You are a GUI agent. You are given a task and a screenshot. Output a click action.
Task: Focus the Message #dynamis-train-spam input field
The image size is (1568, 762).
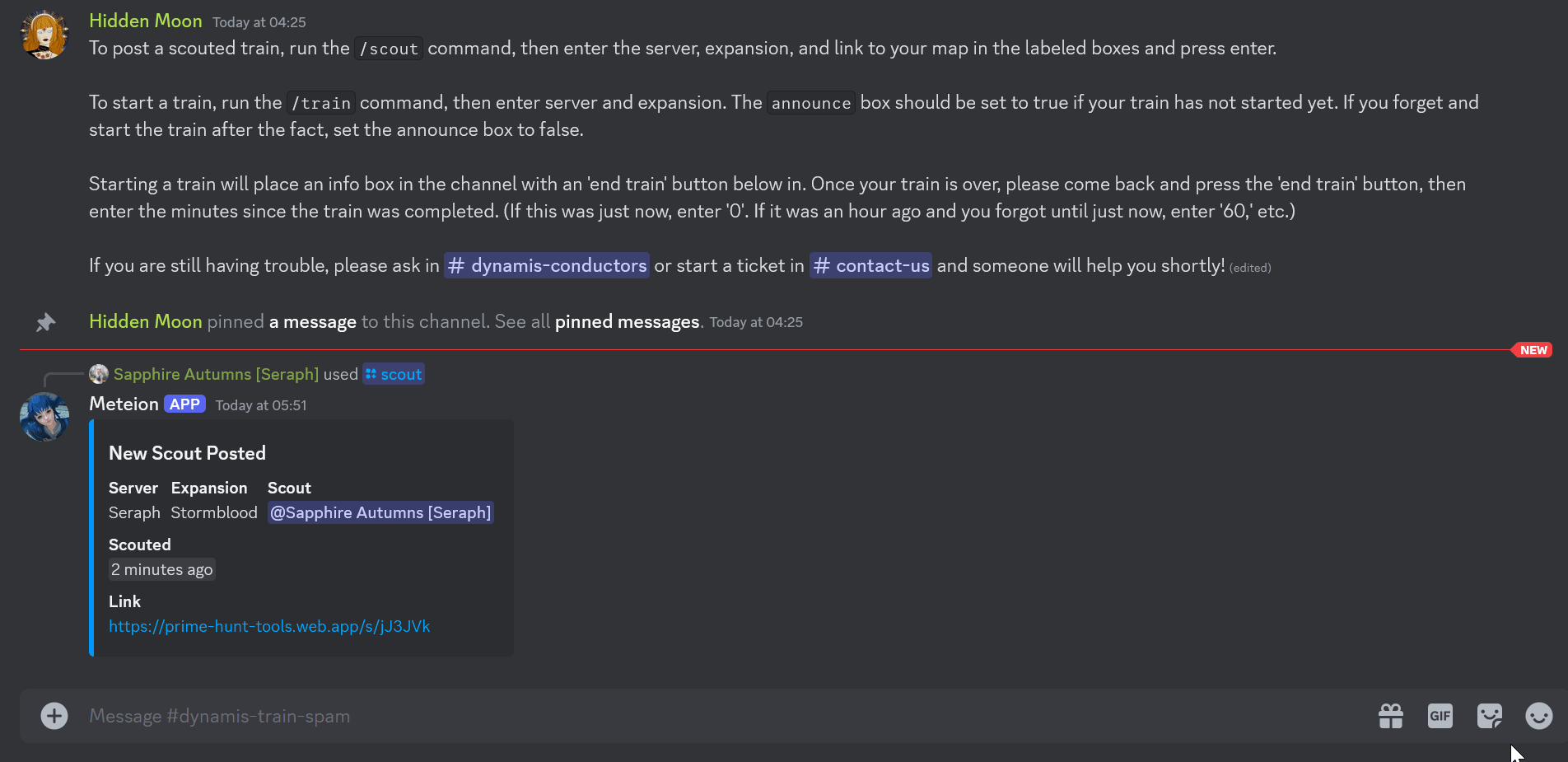659,716
